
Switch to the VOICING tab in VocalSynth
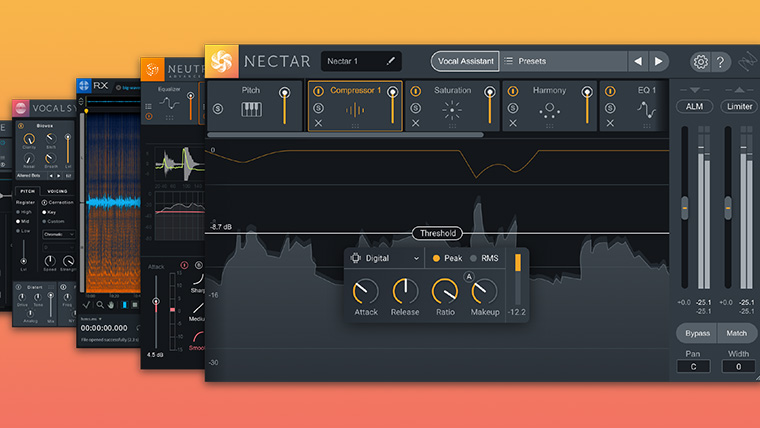tap(57, 191)
